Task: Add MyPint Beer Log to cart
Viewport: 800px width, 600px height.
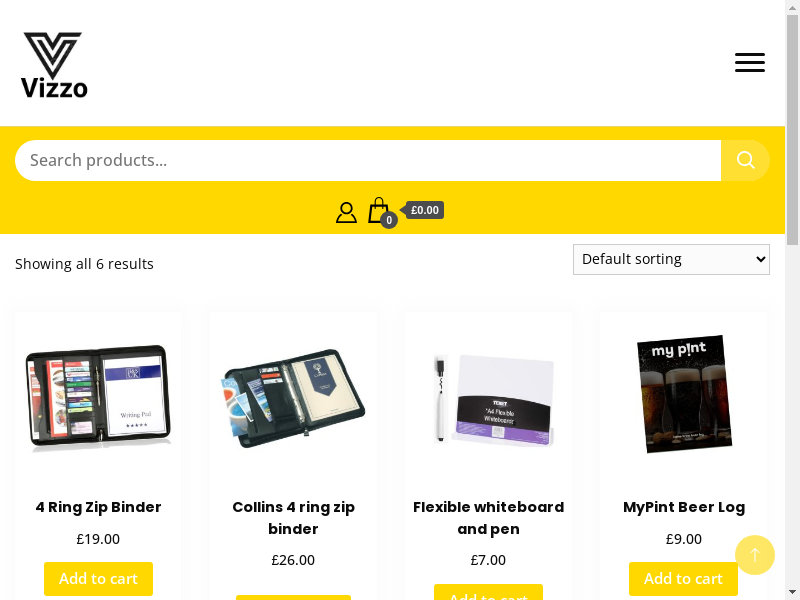Action: point(683,579)
